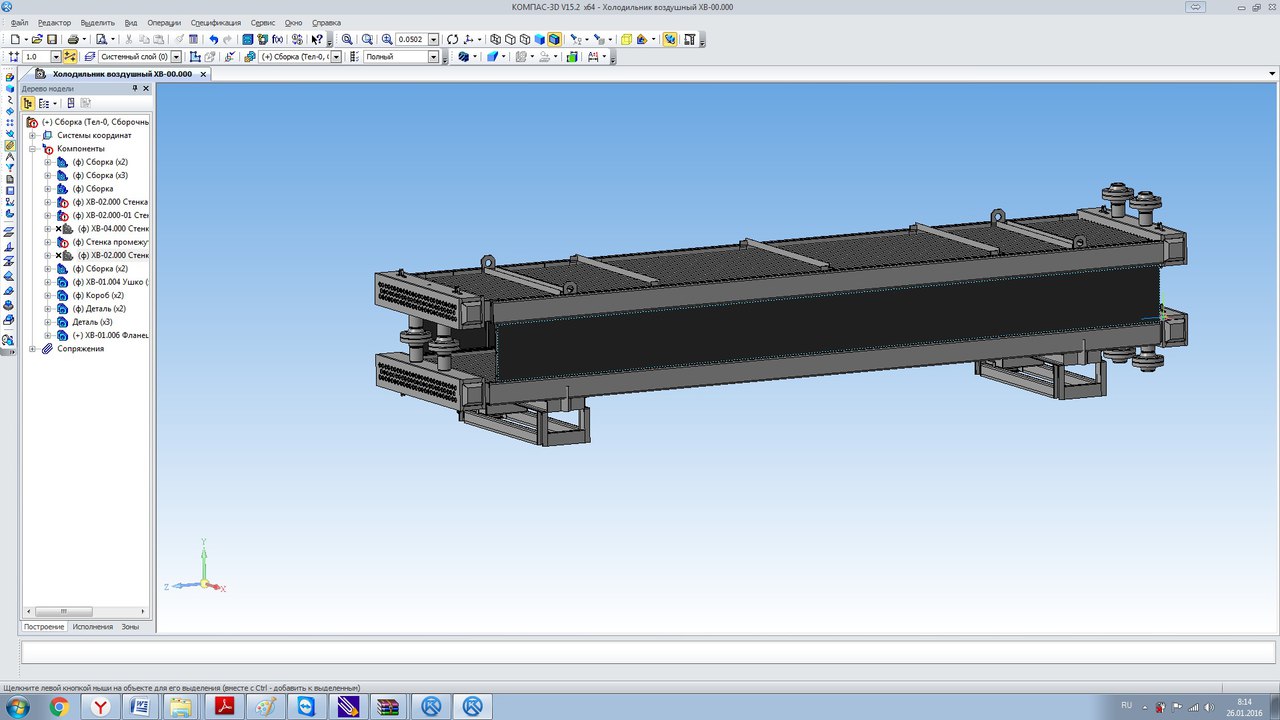
Task: Expand the Системы координат tree node
Action: point(33,135)
